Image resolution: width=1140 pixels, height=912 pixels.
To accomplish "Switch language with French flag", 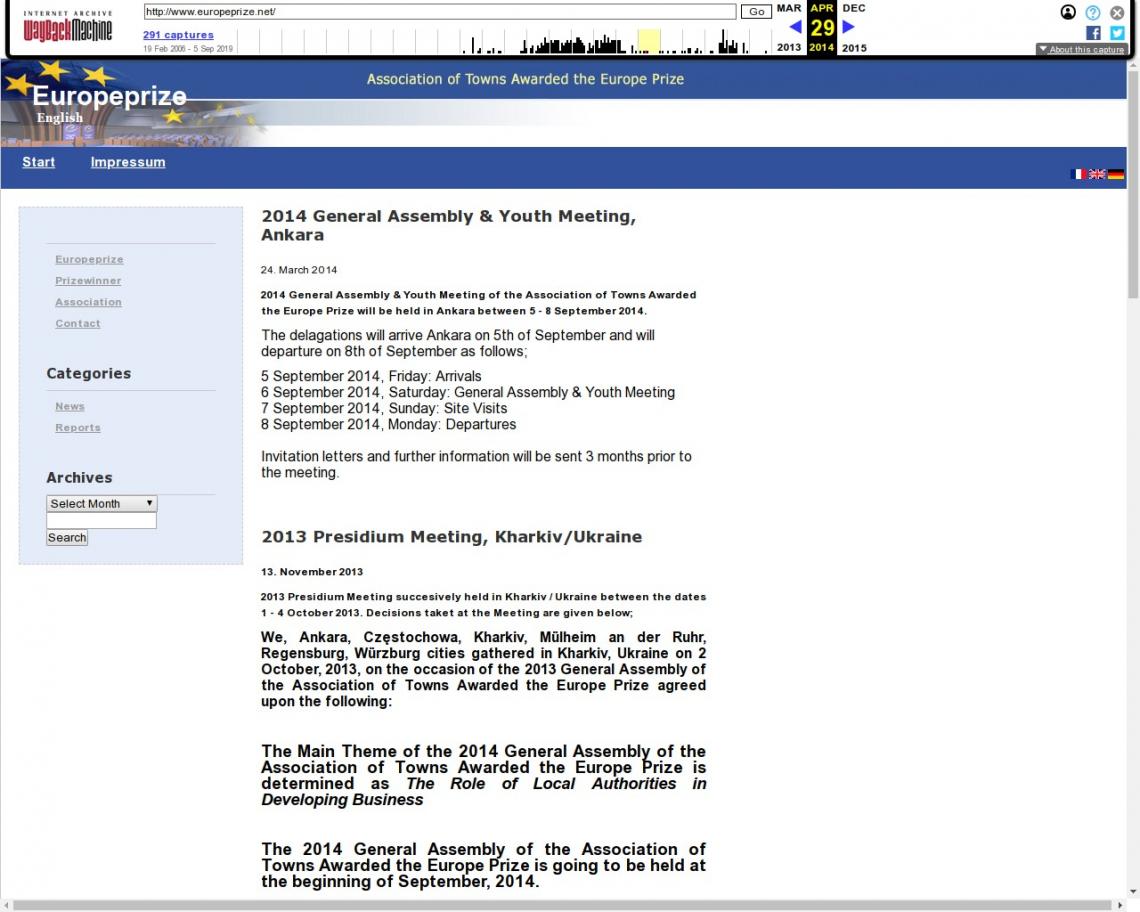I will [1079, 174].
